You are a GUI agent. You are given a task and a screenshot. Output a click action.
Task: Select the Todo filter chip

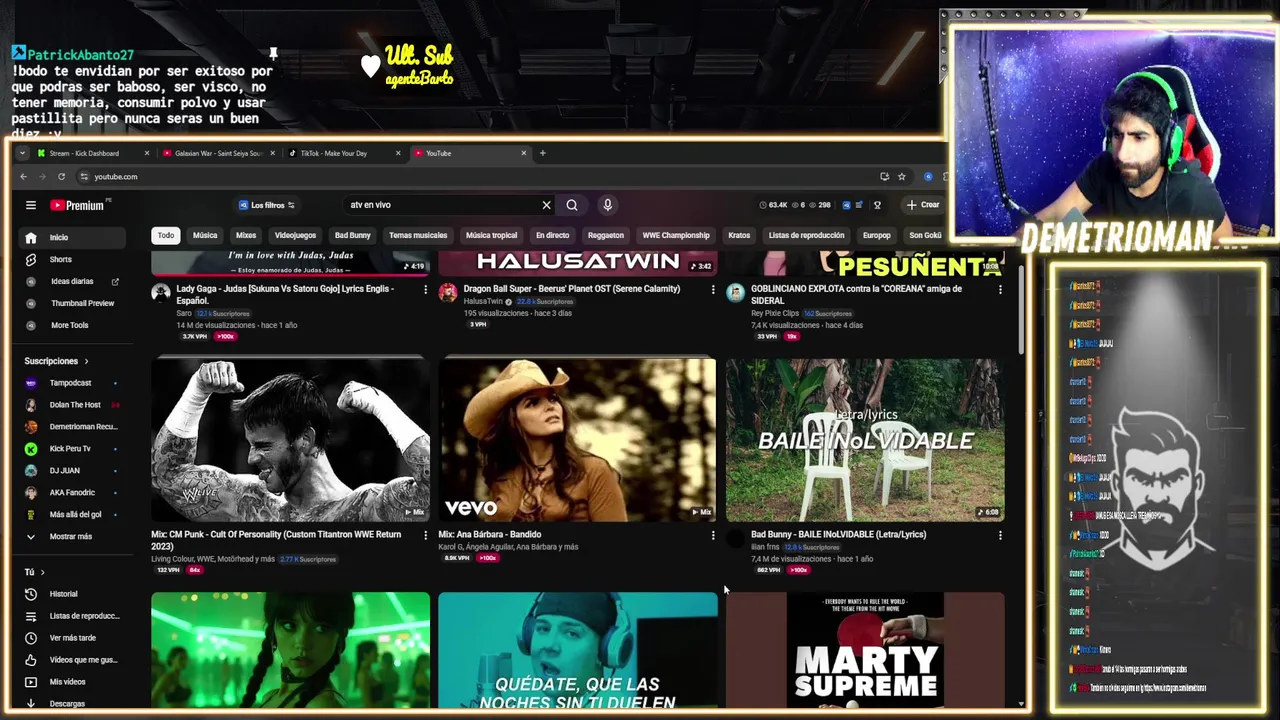[x=166, y=236]
